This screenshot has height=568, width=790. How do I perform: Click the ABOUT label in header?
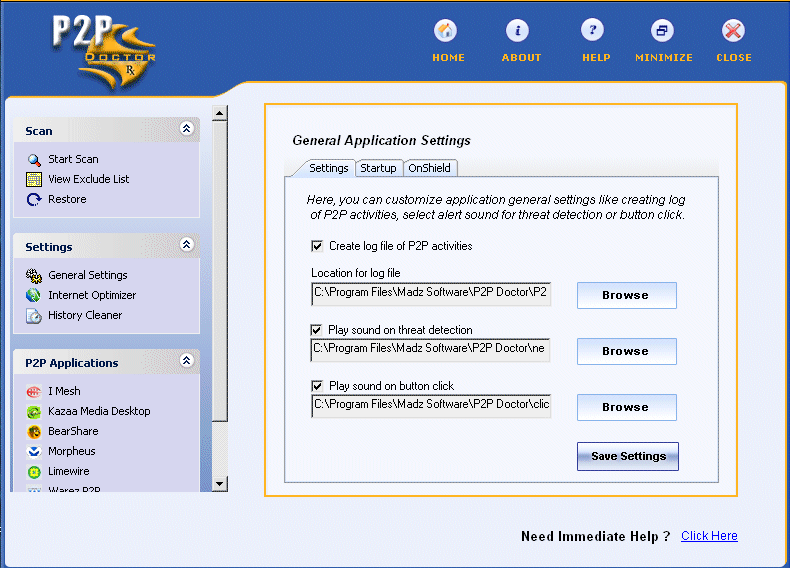tap(521, 57)
